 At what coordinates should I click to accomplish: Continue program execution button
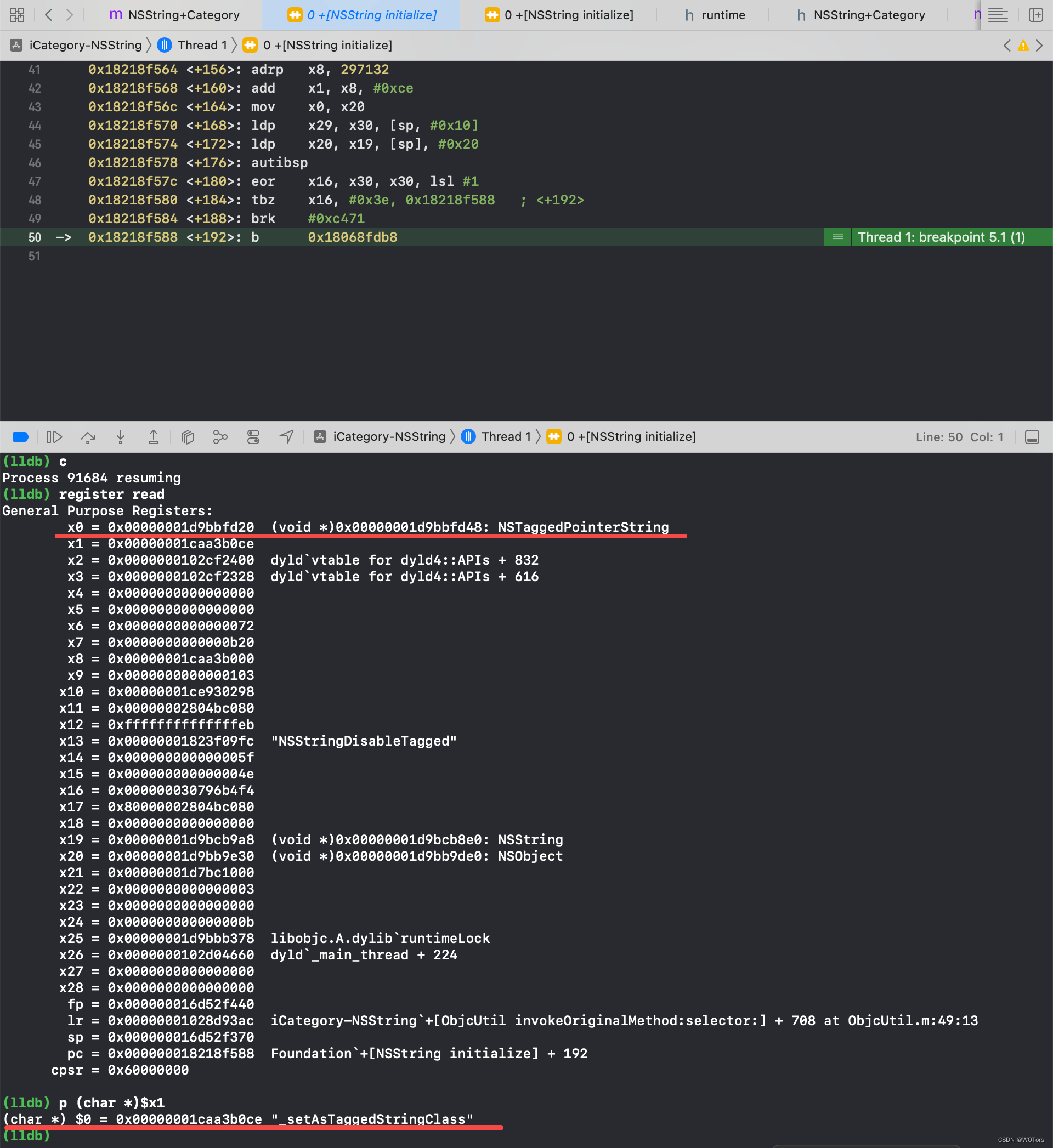pos(54,437)
